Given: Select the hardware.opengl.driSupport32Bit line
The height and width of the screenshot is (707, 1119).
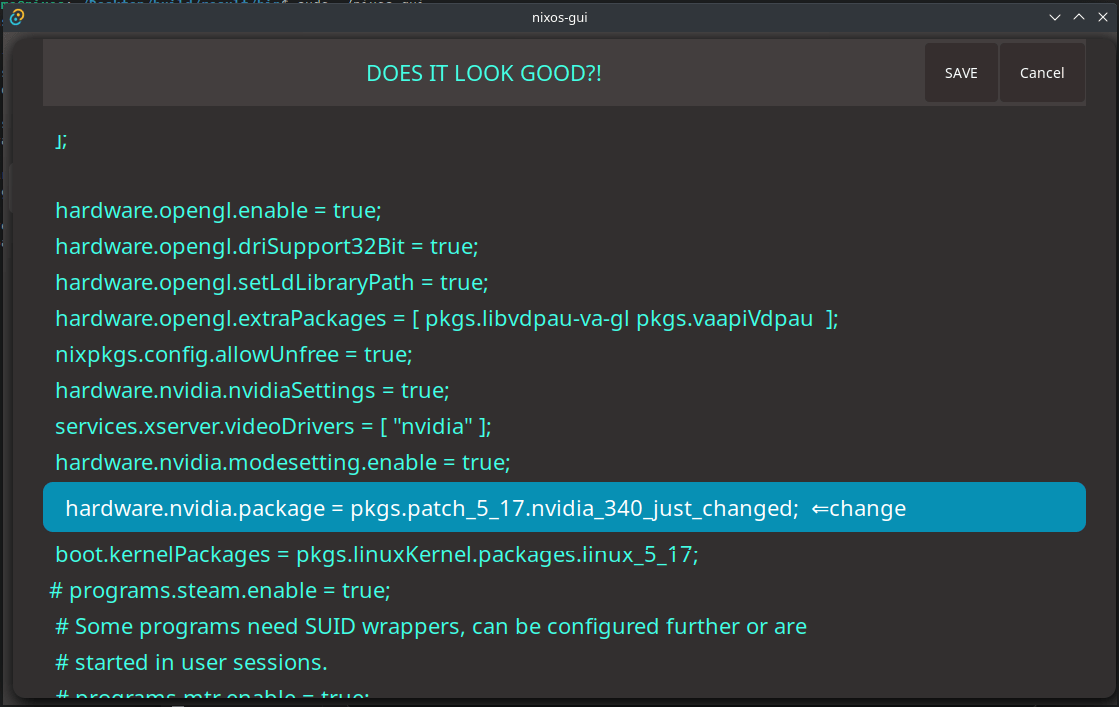Looking at the screenshot, I should pyautogui.click(x=265, y=246).
